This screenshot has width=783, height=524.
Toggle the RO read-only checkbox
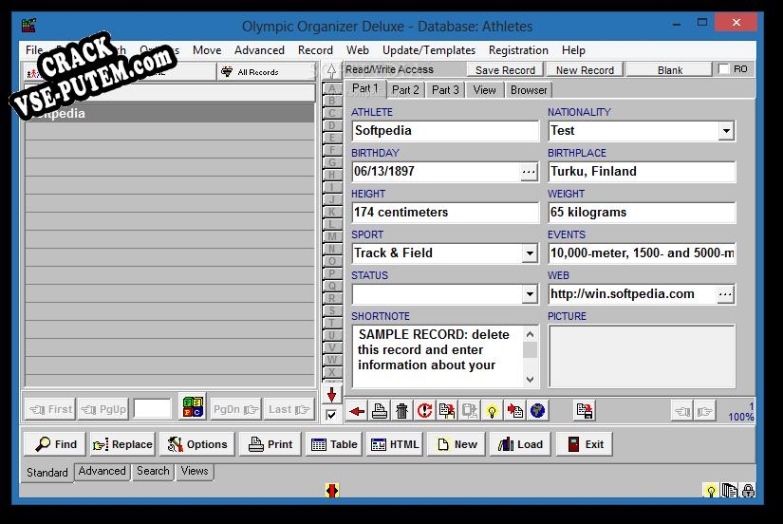(724, 69)
